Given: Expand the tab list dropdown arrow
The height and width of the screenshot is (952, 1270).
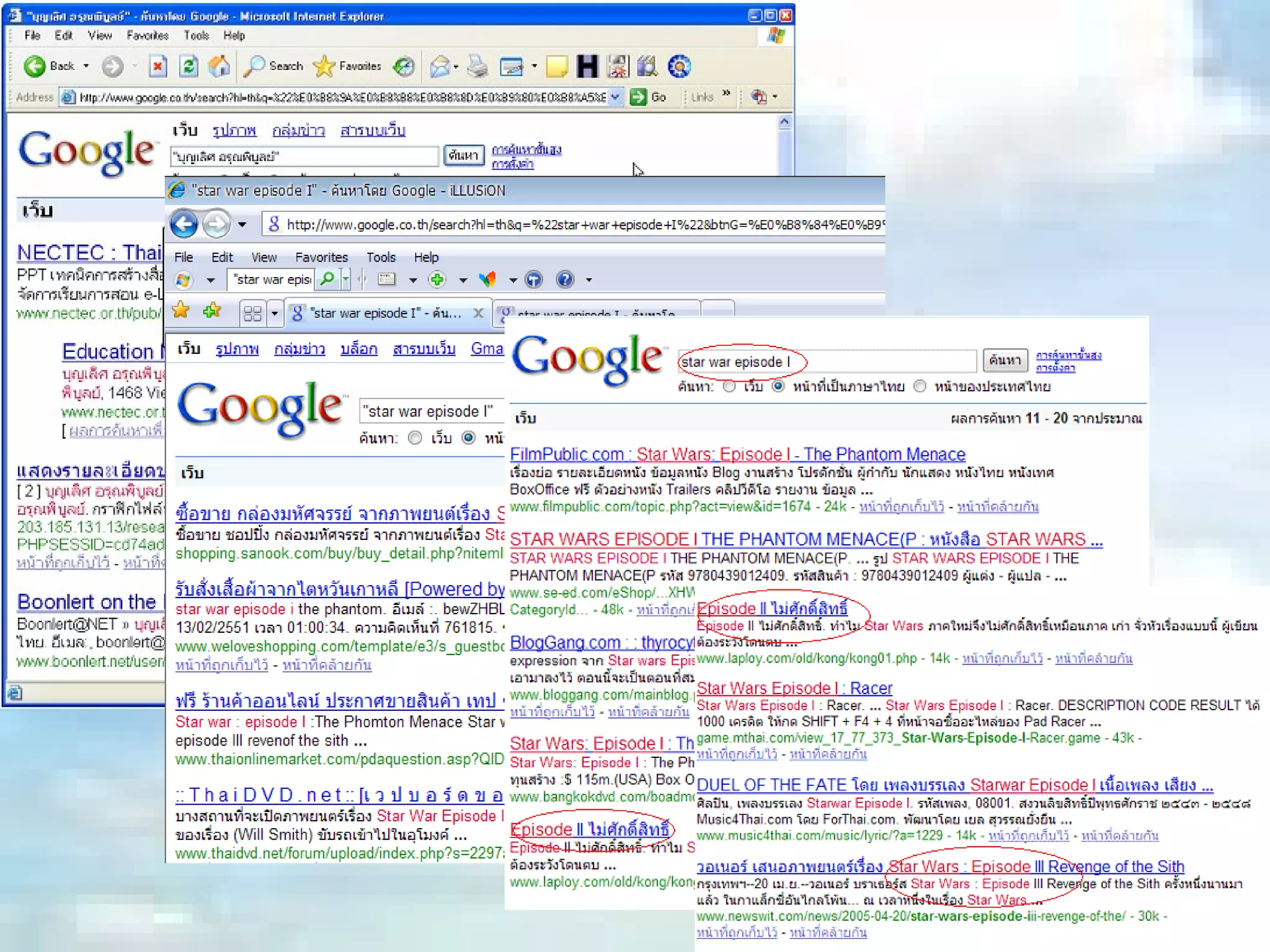Looking at the screenshot, I should (274, 314).
